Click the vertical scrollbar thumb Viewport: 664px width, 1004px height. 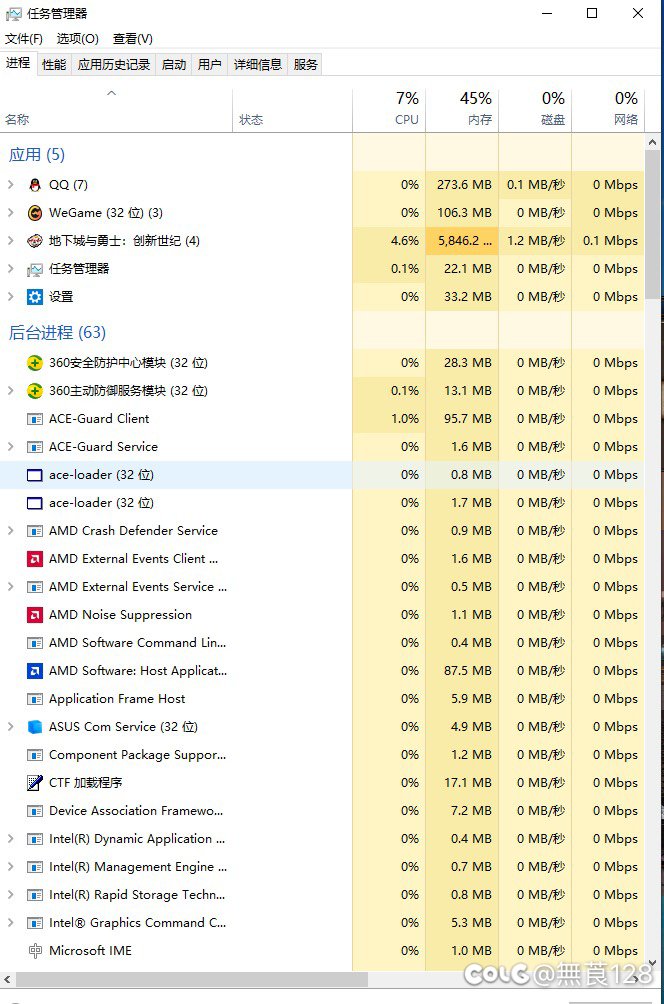[x=652, y=224]
